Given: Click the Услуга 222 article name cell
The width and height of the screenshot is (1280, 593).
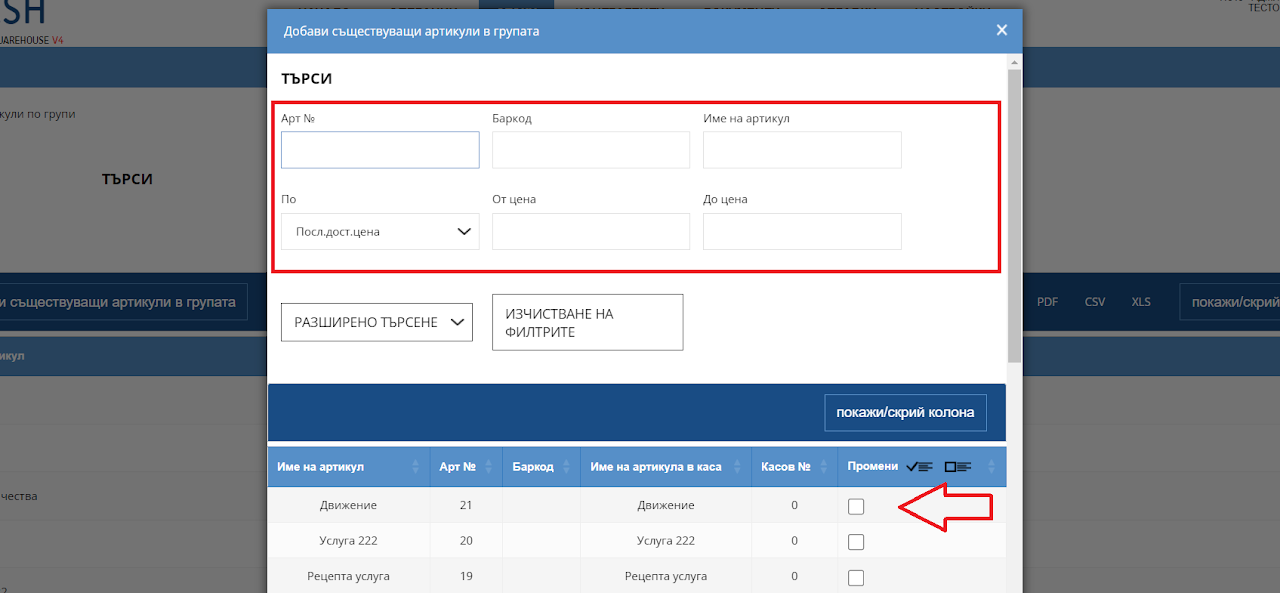Looking at the screenshot, I should pos(349,542).
